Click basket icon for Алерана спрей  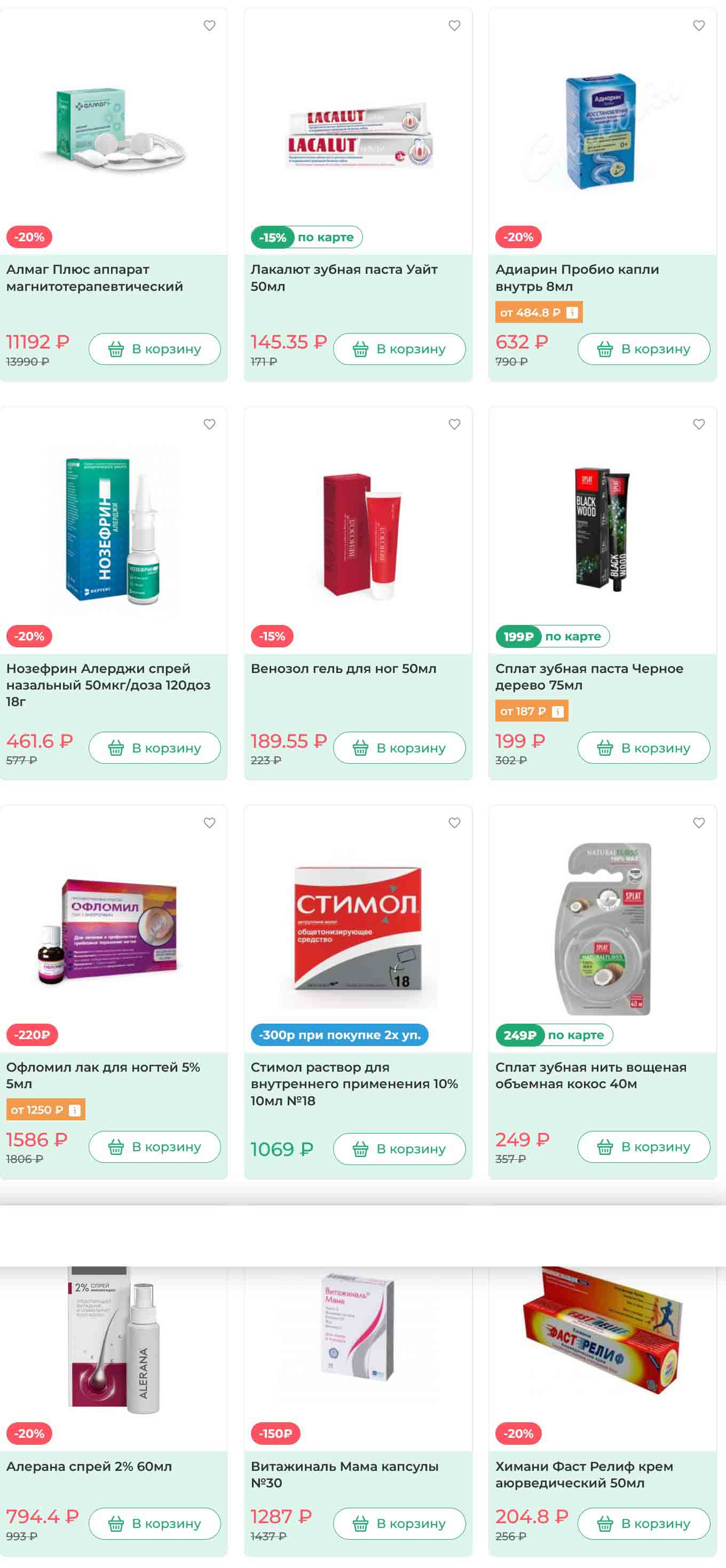click(x=116, y=1524)
